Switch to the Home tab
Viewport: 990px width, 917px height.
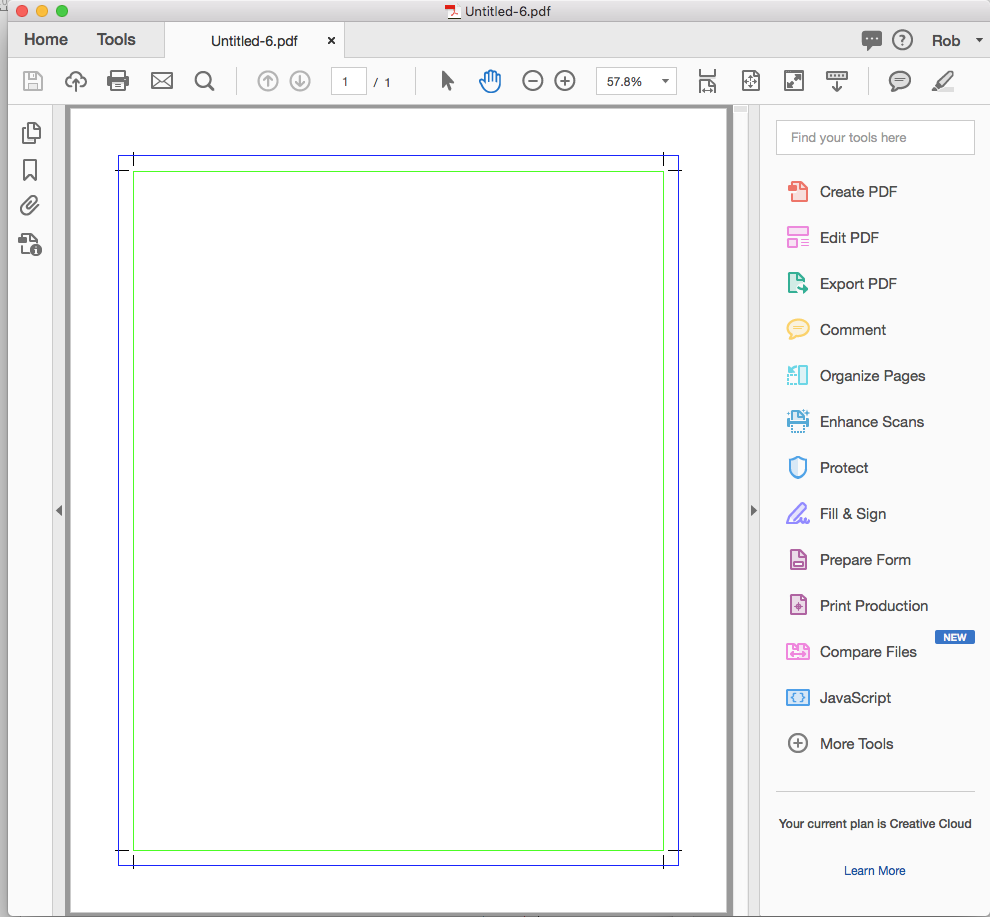tap(46, 40)
